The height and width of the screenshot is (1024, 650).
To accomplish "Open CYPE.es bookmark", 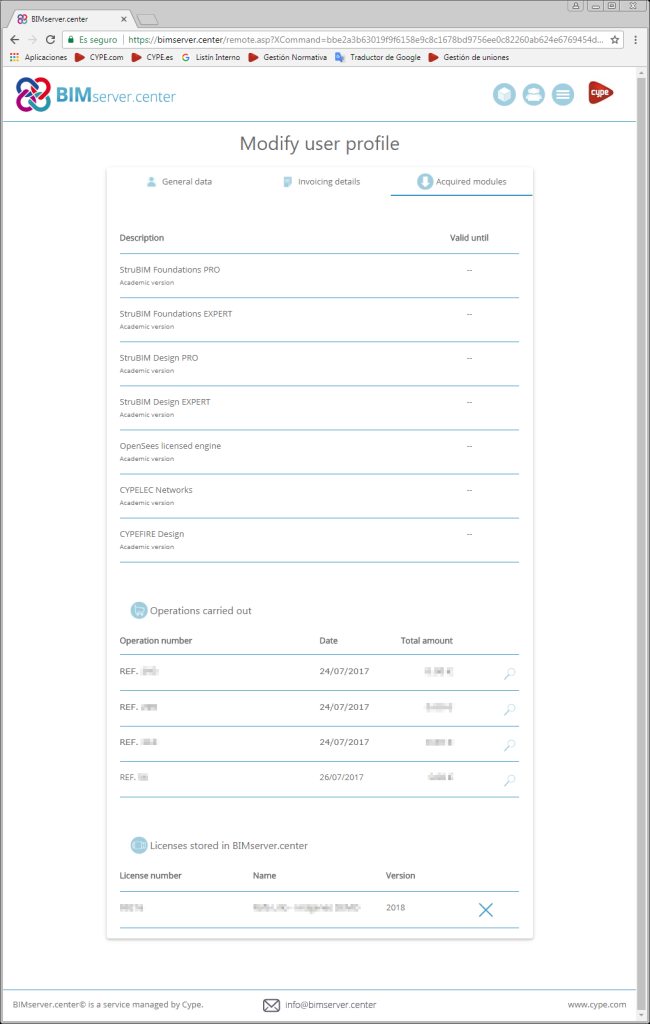I will 152,57.
